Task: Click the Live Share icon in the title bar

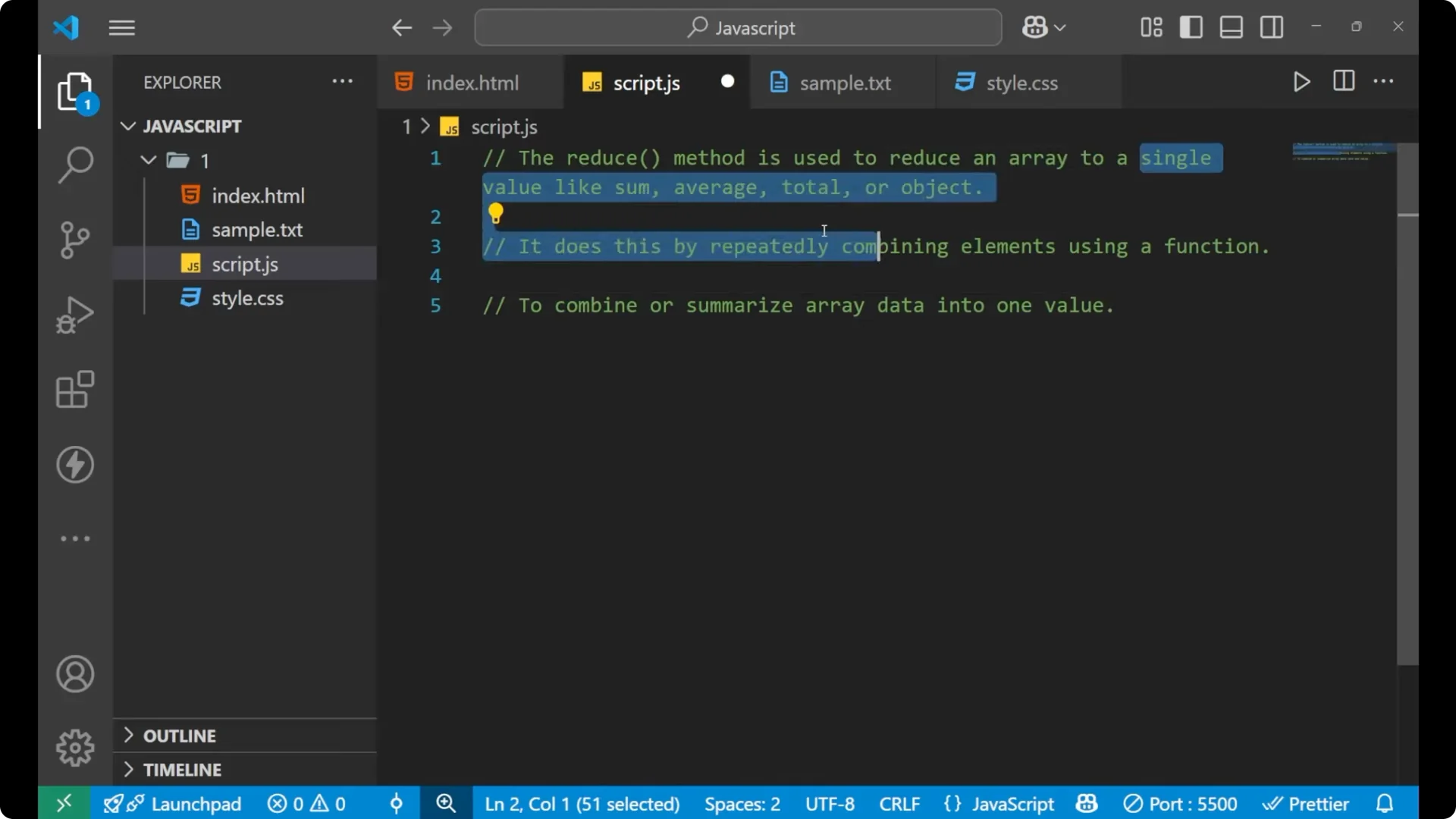Action: [1036, 27]
